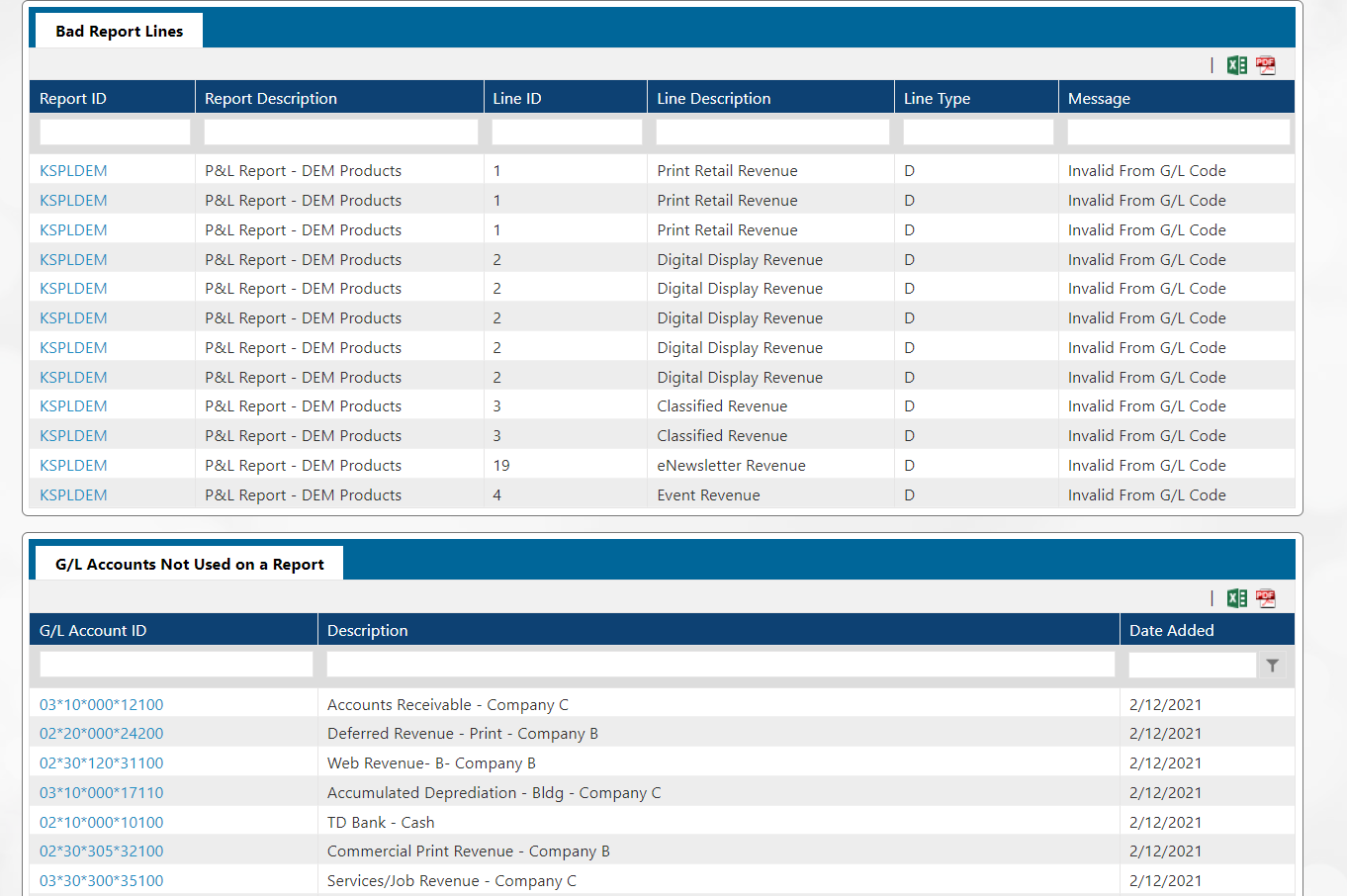
Task: Open account 03*30*300*35100 link
Action: coord(102,881)
